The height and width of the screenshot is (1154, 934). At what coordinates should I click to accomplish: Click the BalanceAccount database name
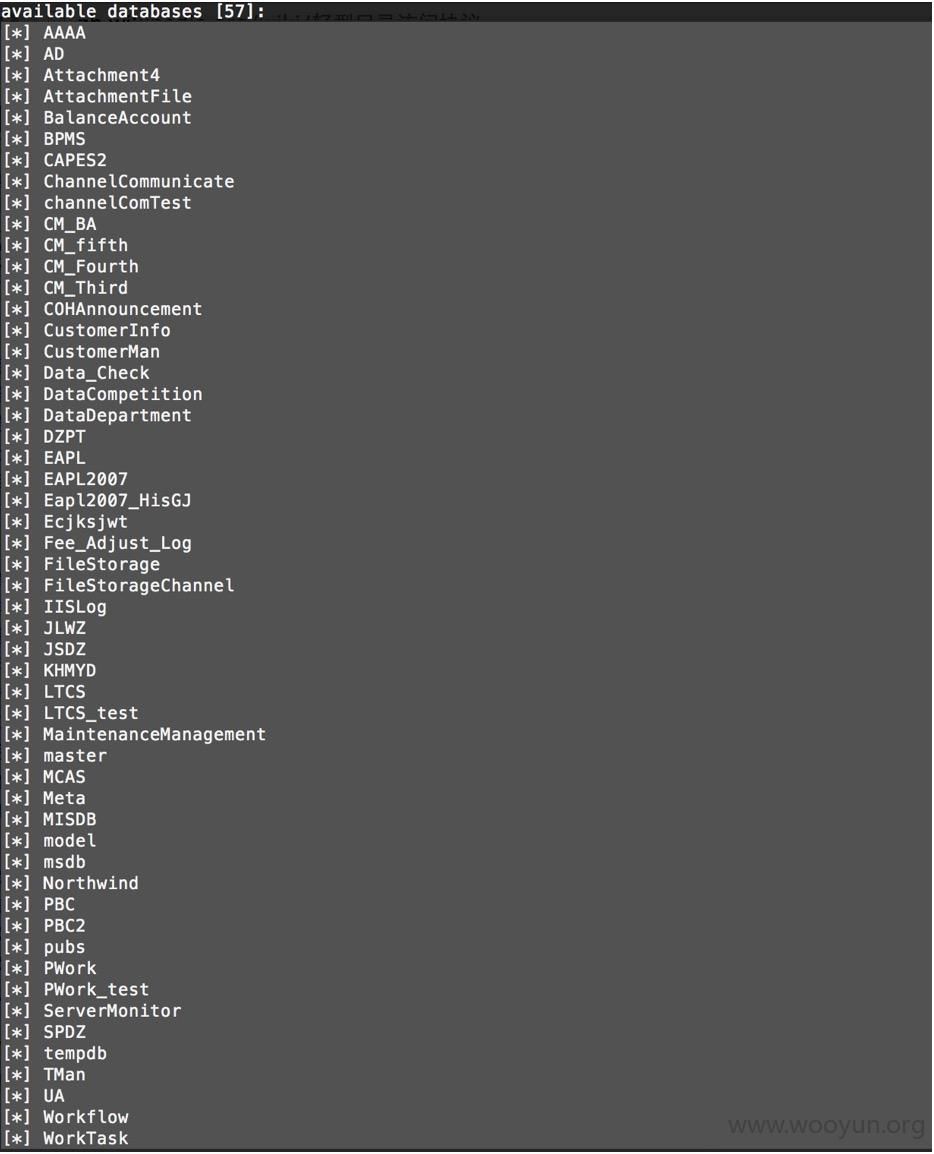pyautogui.click(x=117, y=118)
